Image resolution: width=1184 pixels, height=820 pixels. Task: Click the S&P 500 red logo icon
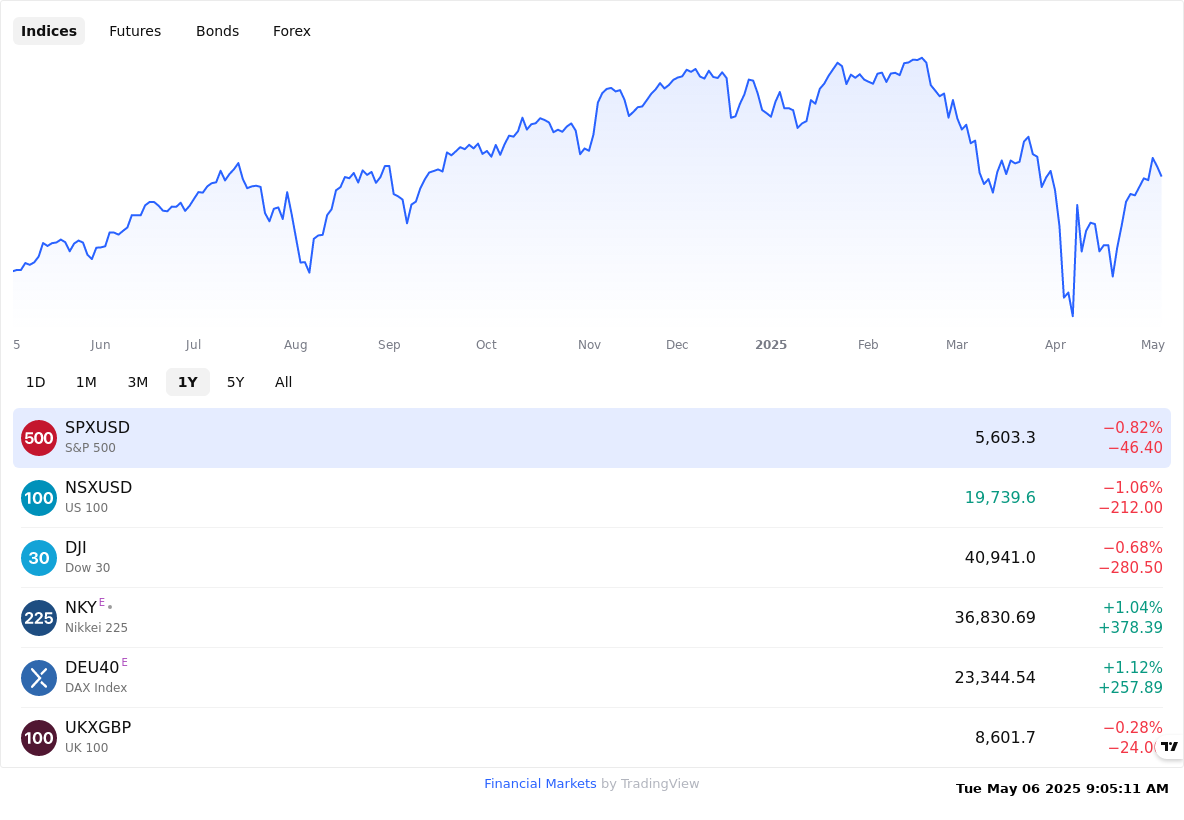point(39,438)
